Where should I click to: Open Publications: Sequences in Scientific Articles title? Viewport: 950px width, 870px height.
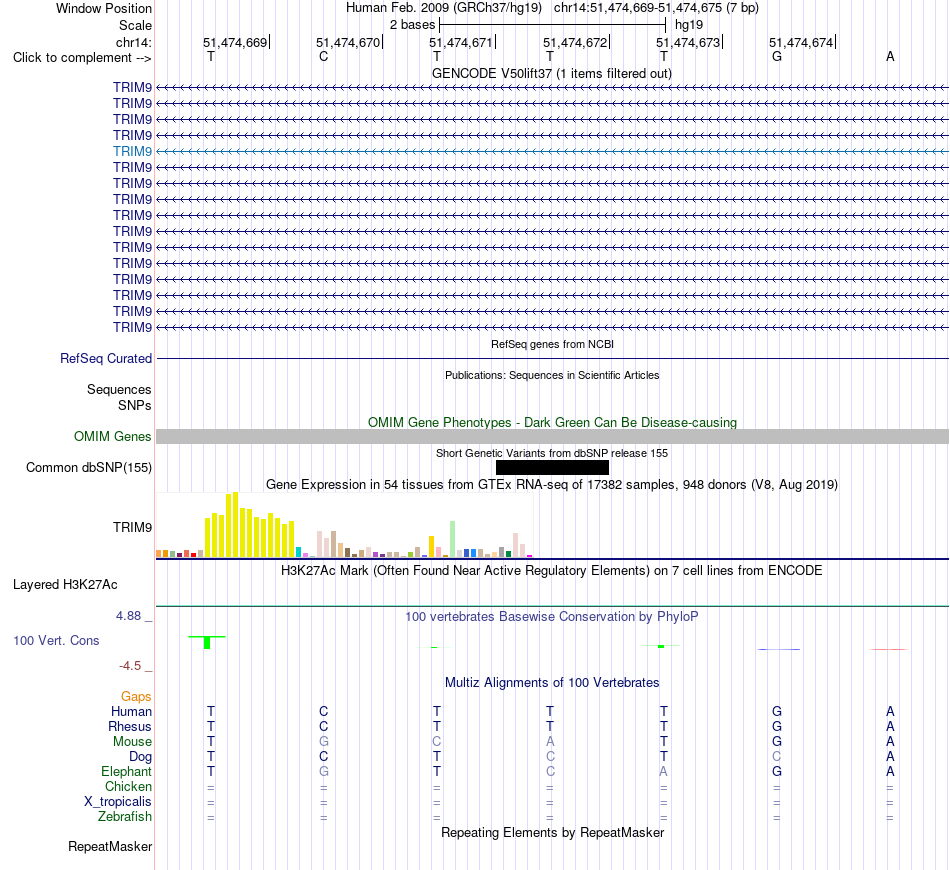coord(552,375)
